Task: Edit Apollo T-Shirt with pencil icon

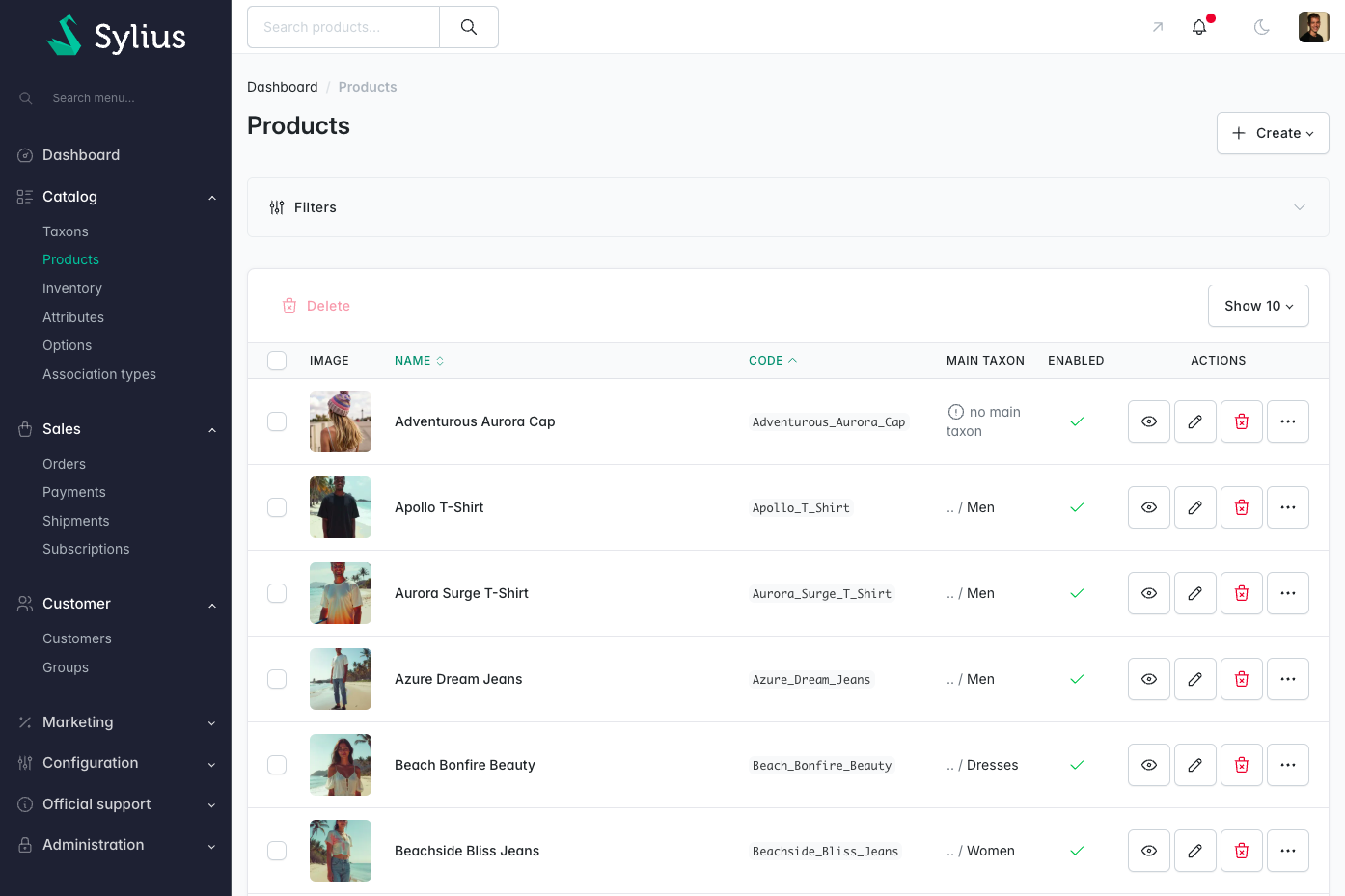Action: (x=1195, y=507)
